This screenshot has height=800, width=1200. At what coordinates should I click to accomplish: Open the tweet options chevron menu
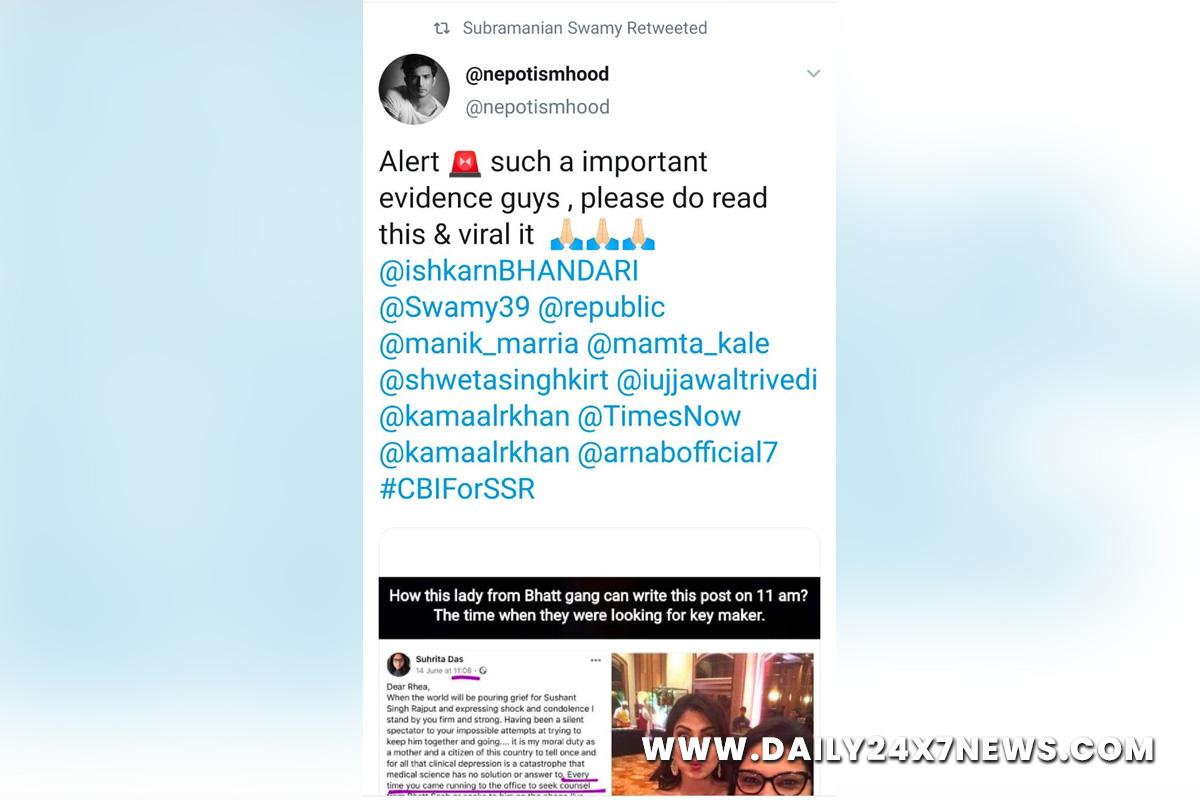pos(813,74)
